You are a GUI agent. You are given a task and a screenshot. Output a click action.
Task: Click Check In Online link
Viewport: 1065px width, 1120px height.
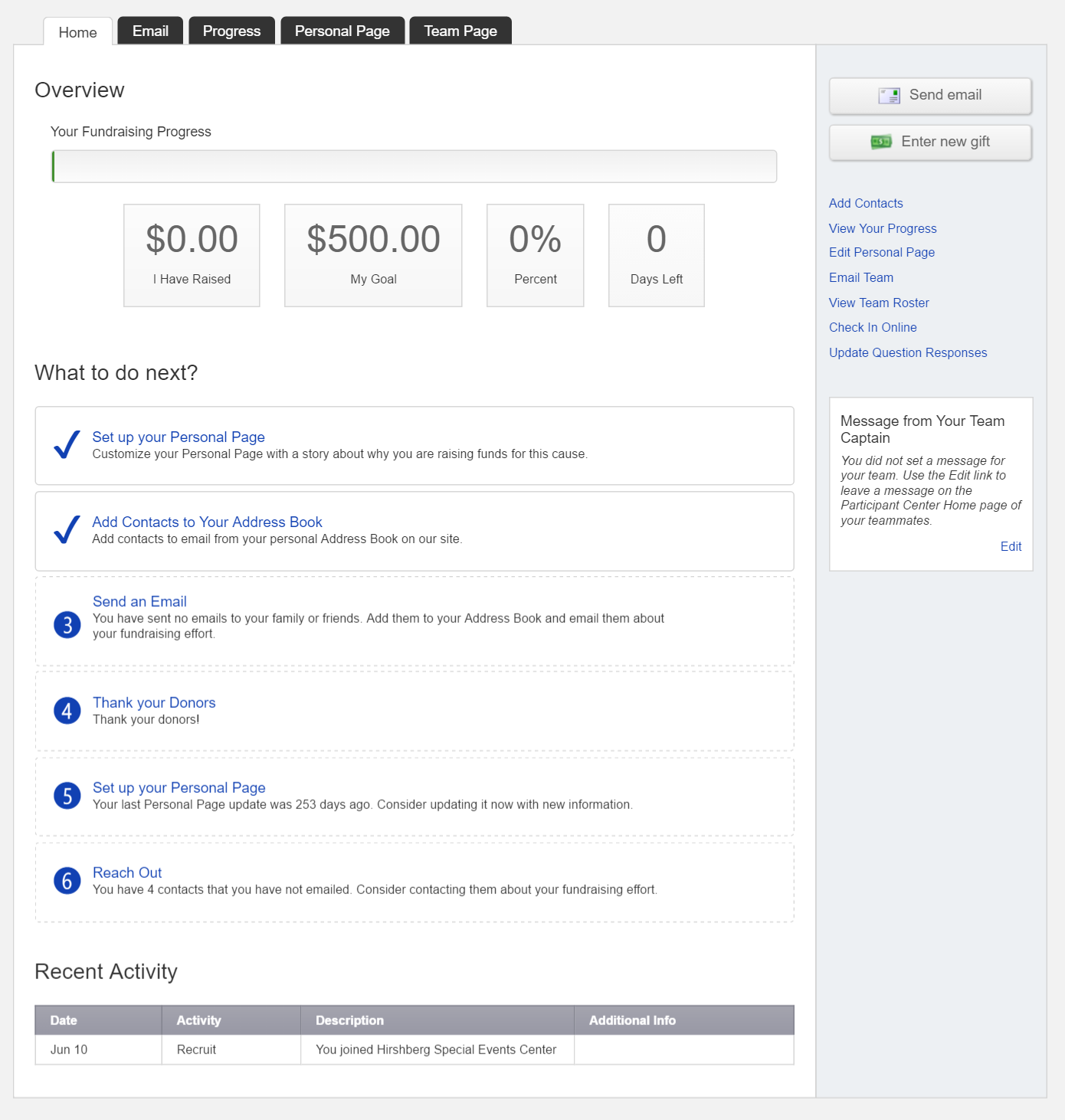click(873, 327)
